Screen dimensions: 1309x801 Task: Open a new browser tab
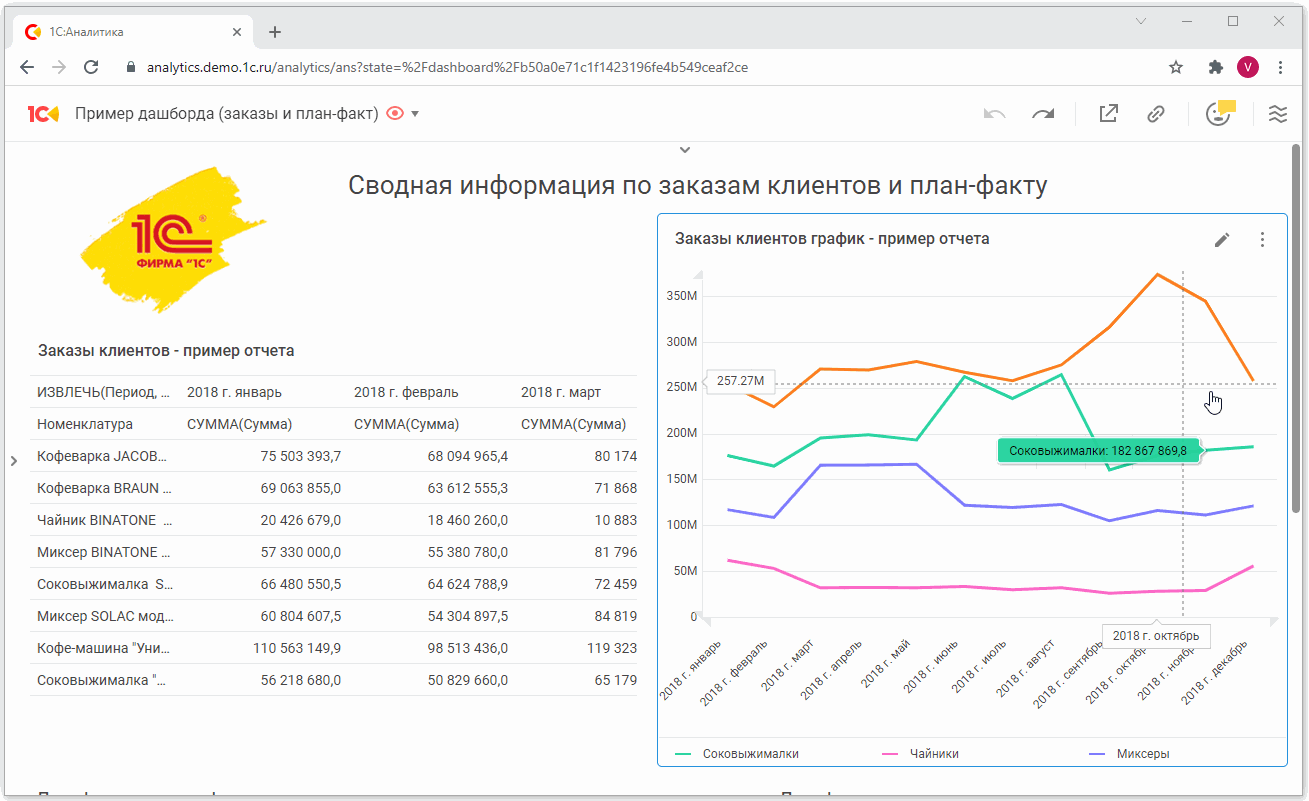(275, 32)
